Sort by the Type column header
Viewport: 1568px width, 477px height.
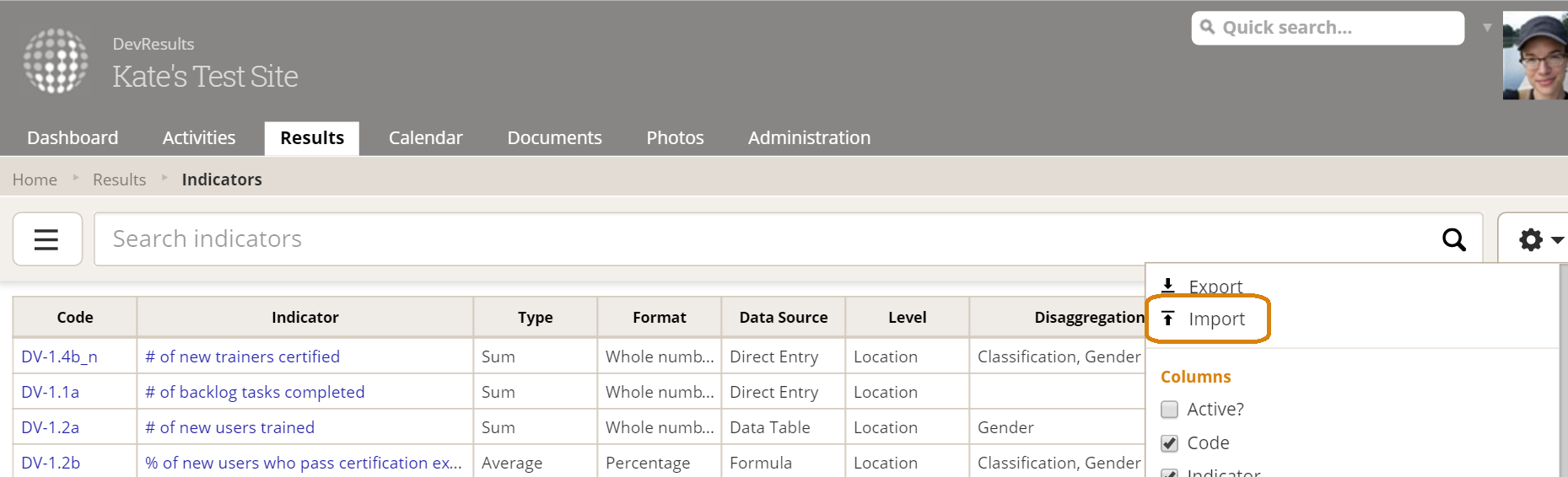(x=535, y=318)
